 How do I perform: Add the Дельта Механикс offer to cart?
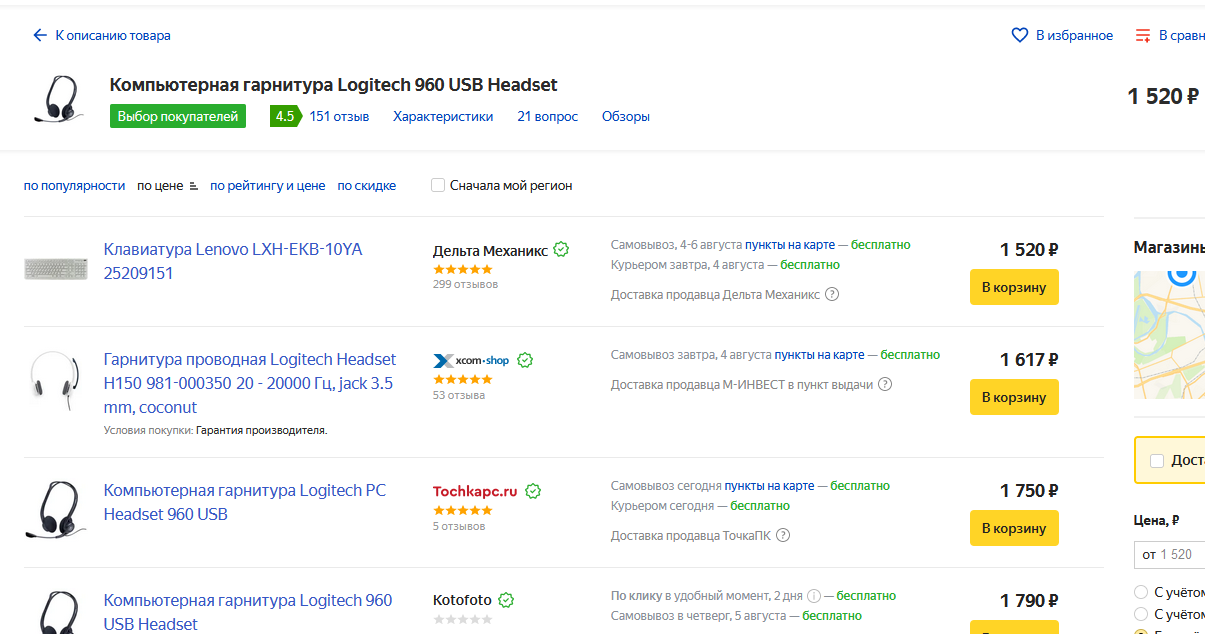(1014, 287)
